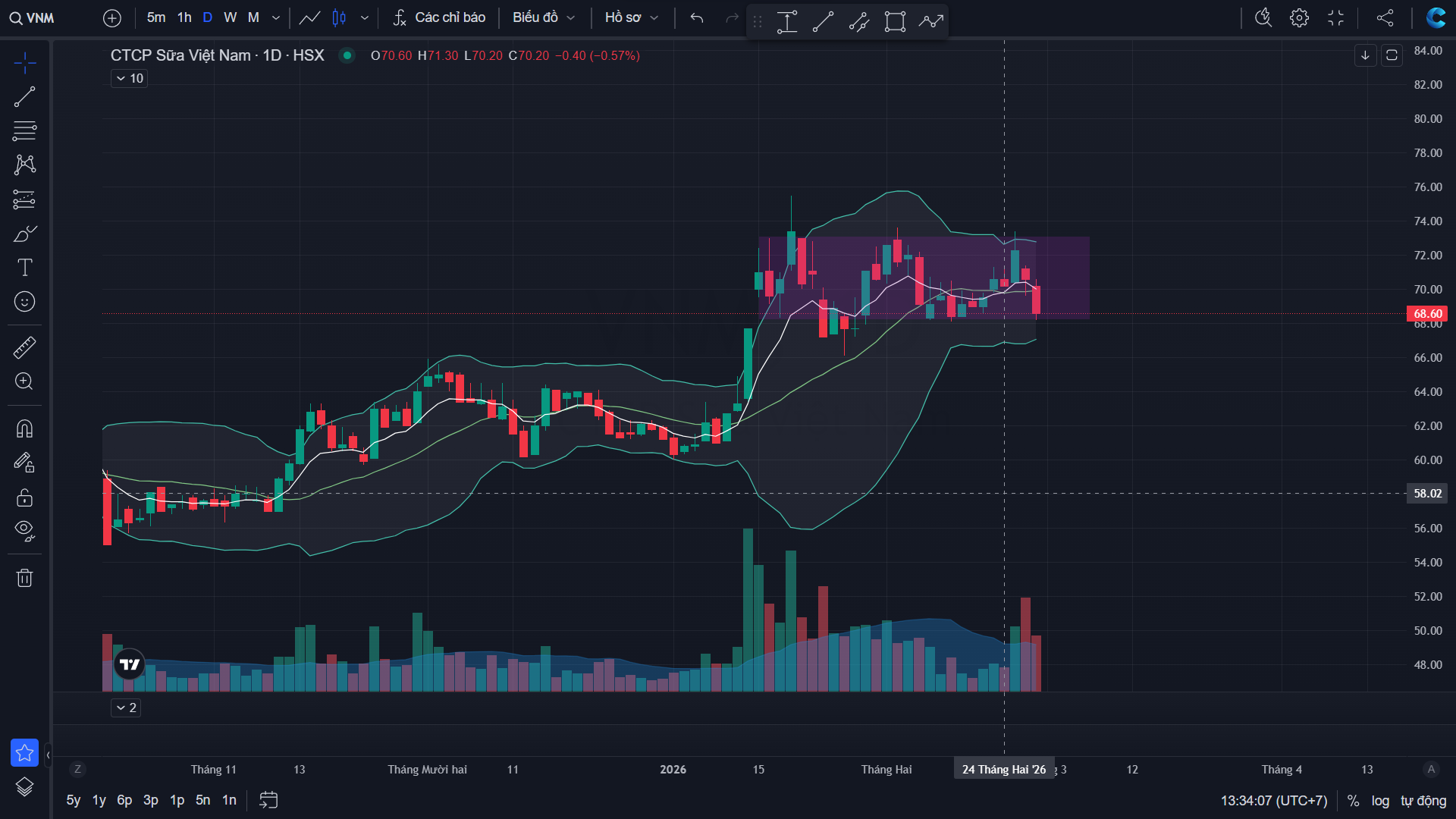Click VNM symbol search button
The height and width of the screenshot is (819, 1456).
tap(32, 17)
